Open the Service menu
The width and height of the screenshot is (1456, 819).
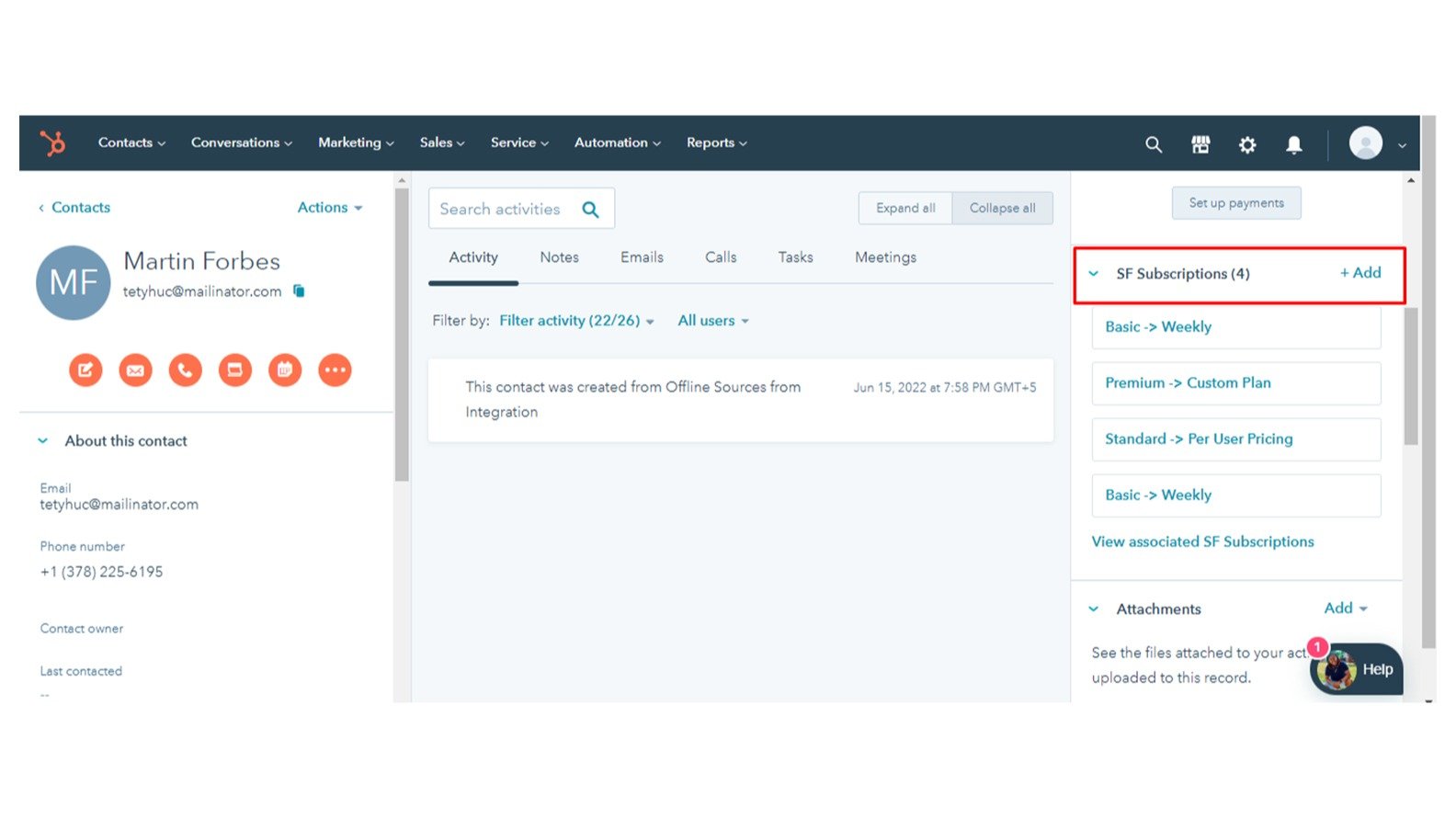pos(519,142)
